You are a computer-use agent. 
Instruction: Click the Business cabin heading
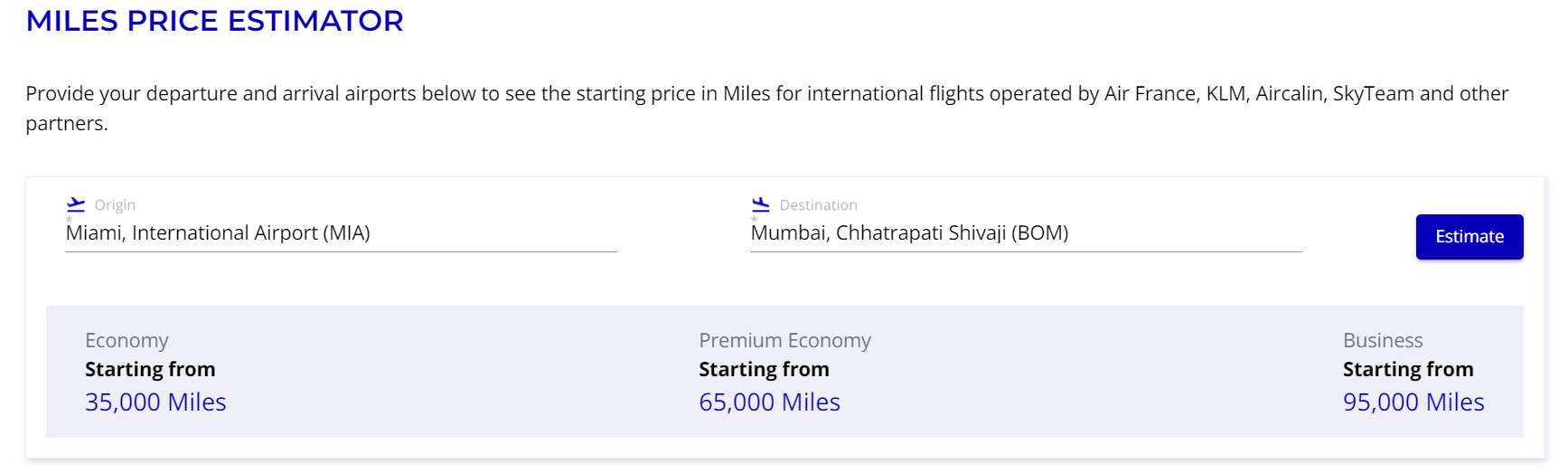tap(1383, 341)
